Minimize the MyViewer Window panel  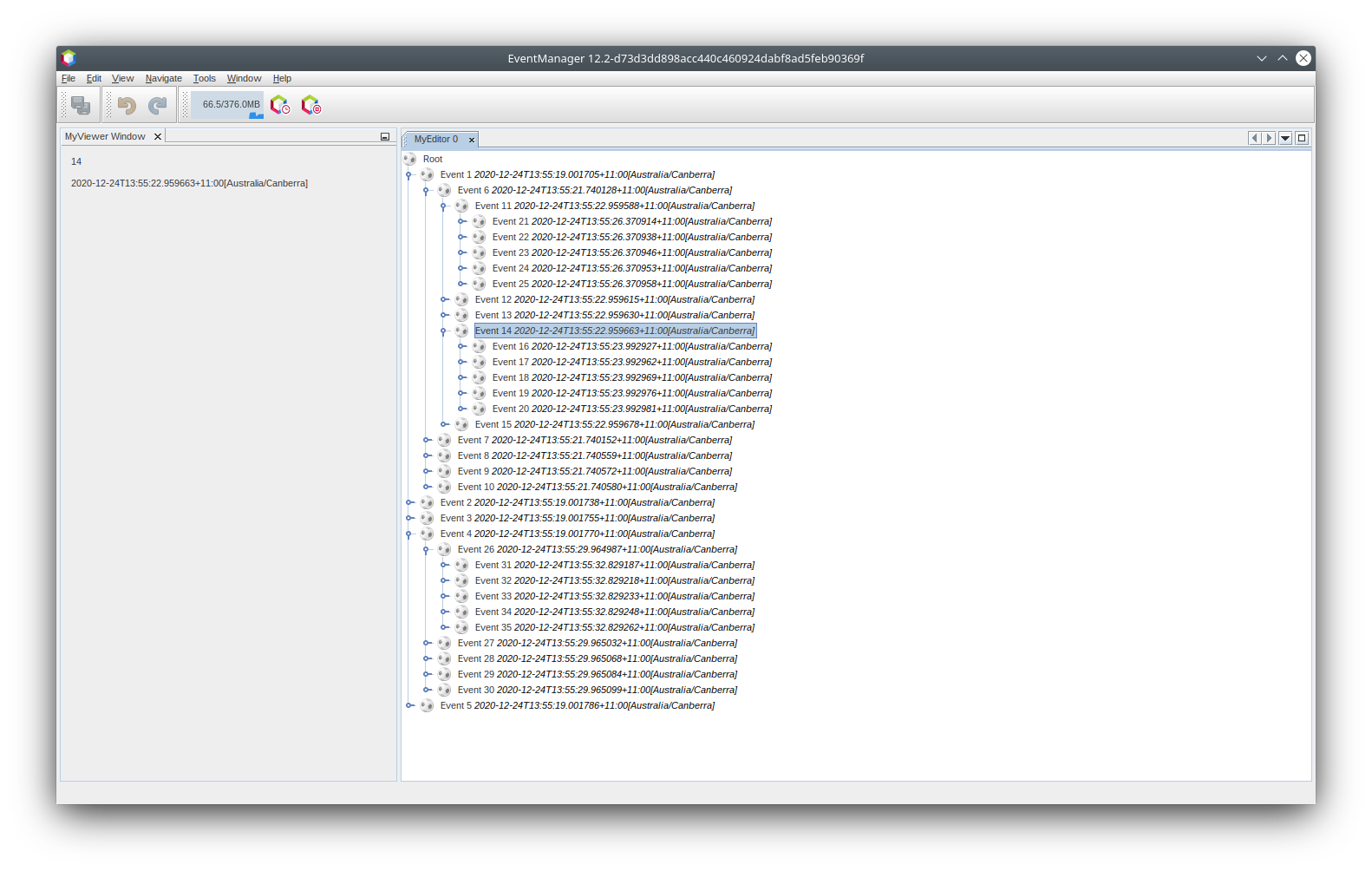coord(385,137)
